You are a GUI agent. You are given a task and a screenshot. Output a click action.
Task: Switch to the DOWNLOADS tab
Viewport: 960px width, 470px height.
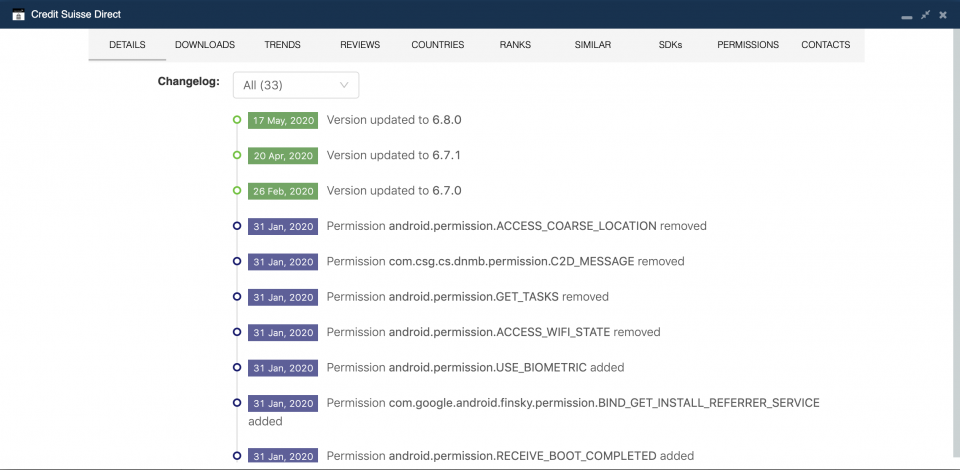pos(205,45)
